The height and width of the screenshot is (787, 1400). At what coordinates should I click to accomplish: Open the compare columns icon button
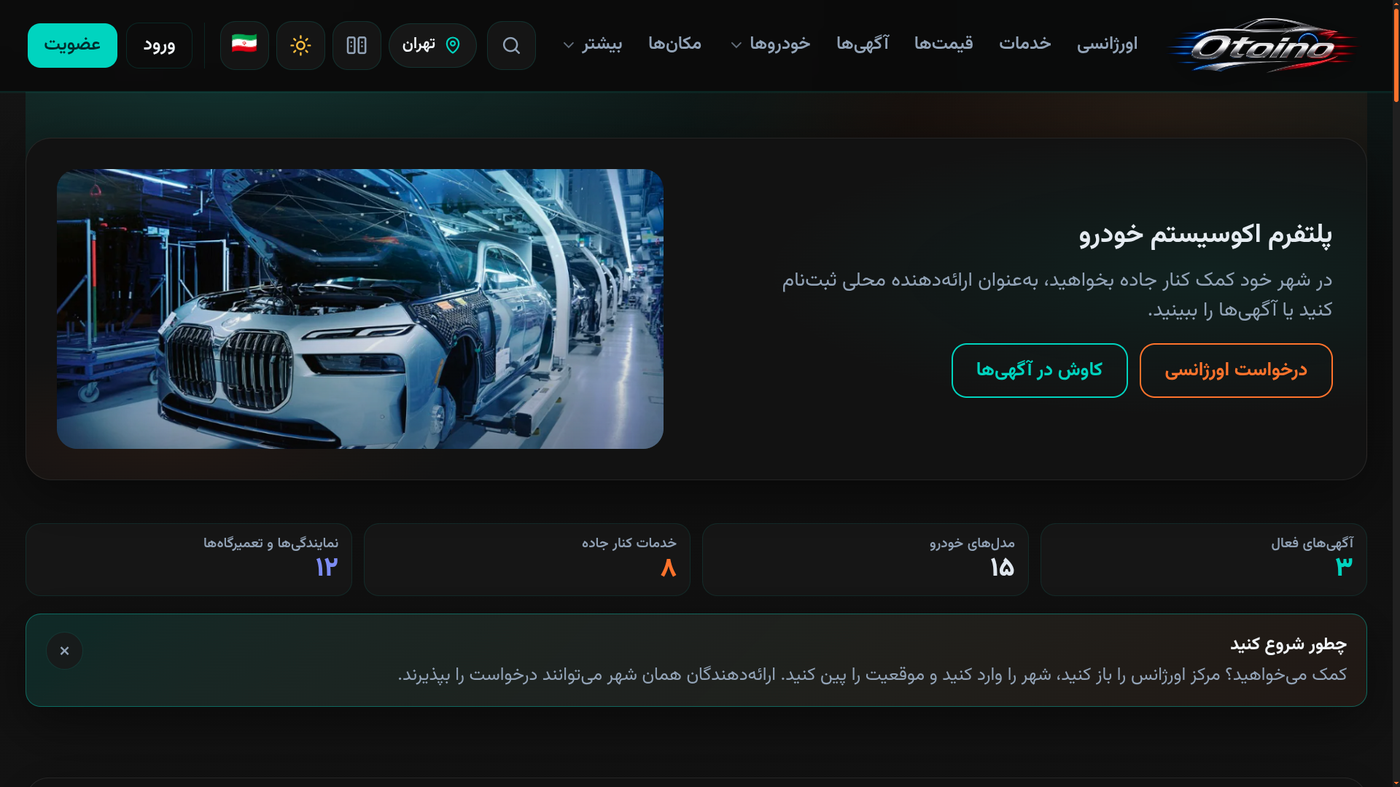coord(357,45)
